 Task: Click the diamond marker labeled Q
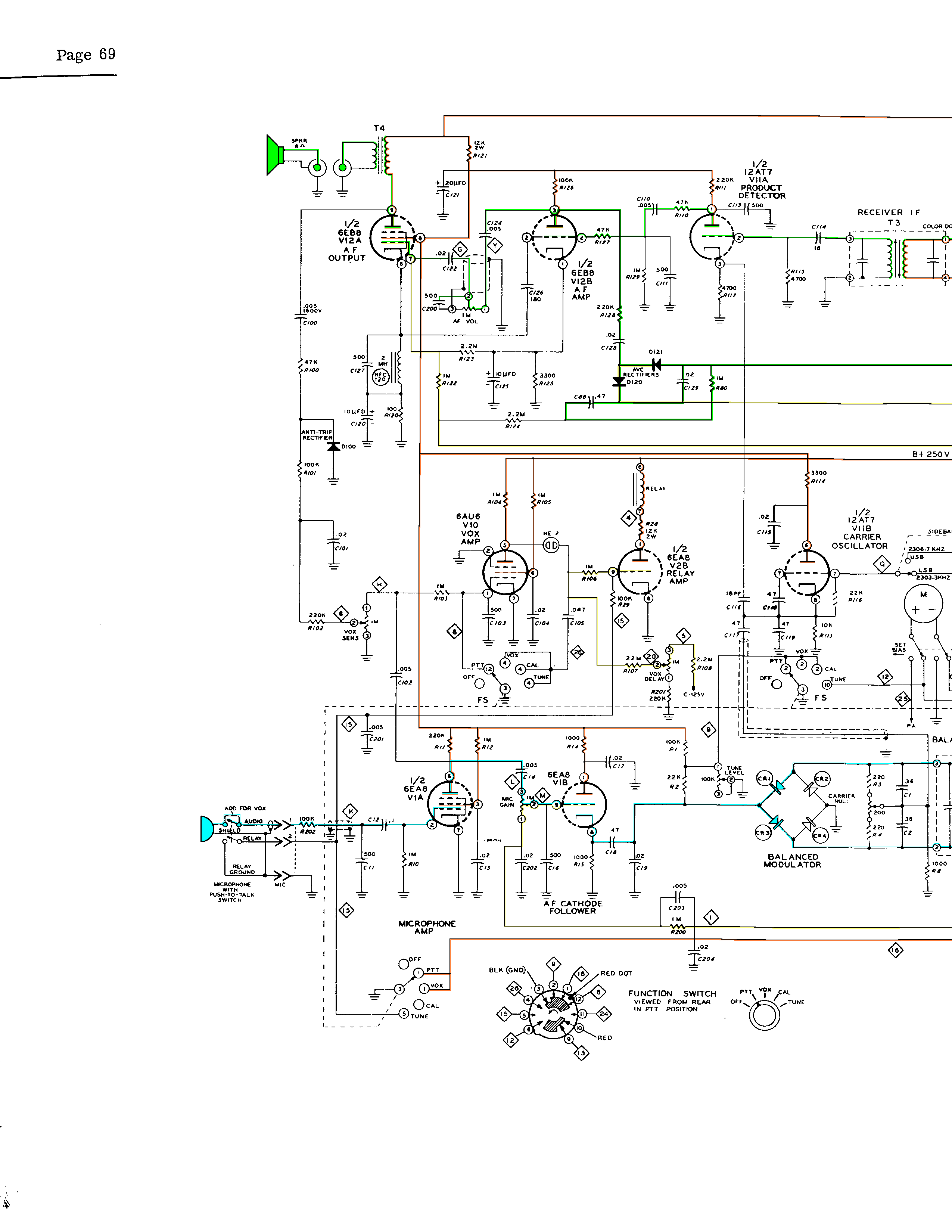click(881, 564)
